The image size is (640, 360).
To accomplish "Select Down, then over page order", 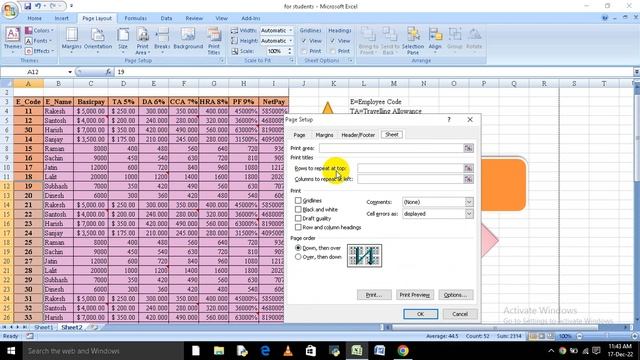I will 298,248.
